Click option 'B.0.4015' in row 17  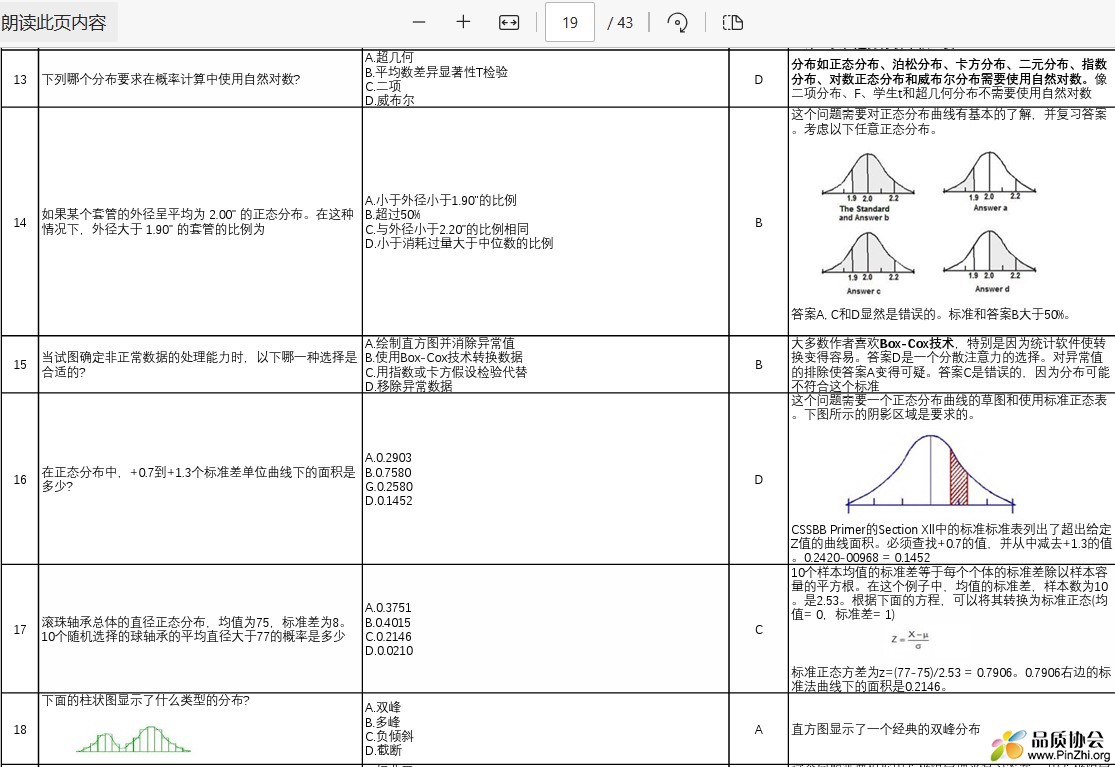(388, 623)
